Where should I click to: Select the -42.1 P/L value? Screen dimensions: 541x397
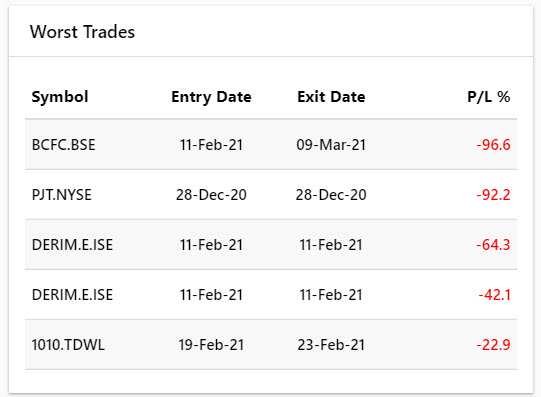tap(494, 295)
